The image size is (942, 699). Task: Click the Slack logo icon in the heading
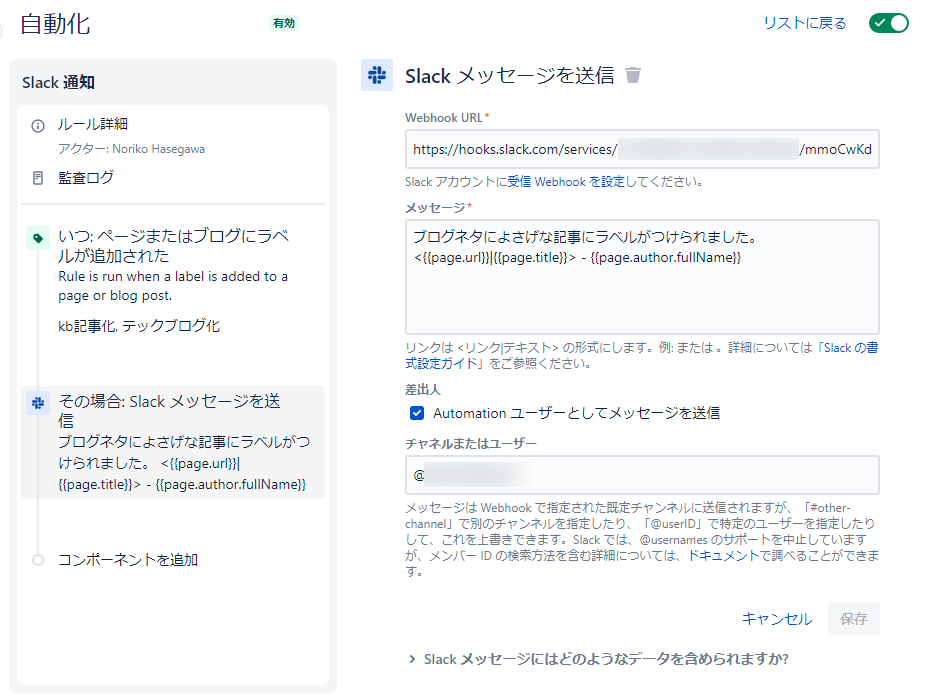[377, 75]
